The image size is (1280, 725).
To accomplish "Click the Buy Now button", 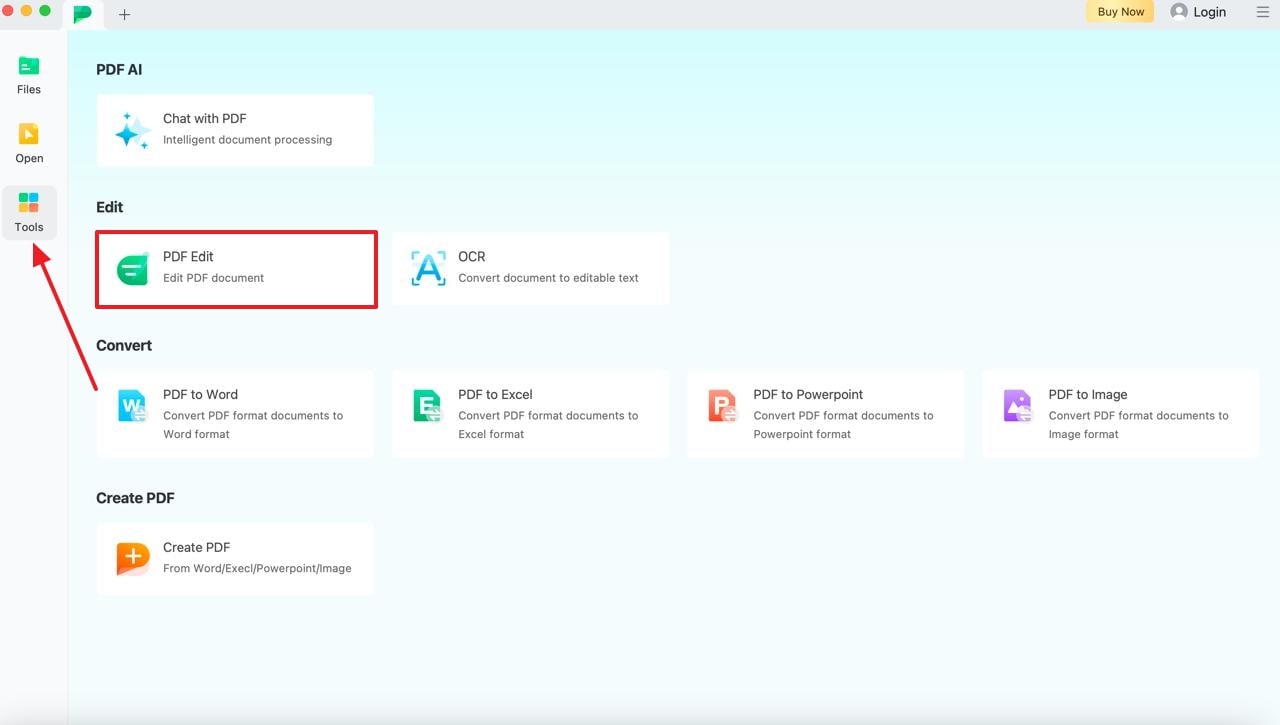I will point(1120,12).
